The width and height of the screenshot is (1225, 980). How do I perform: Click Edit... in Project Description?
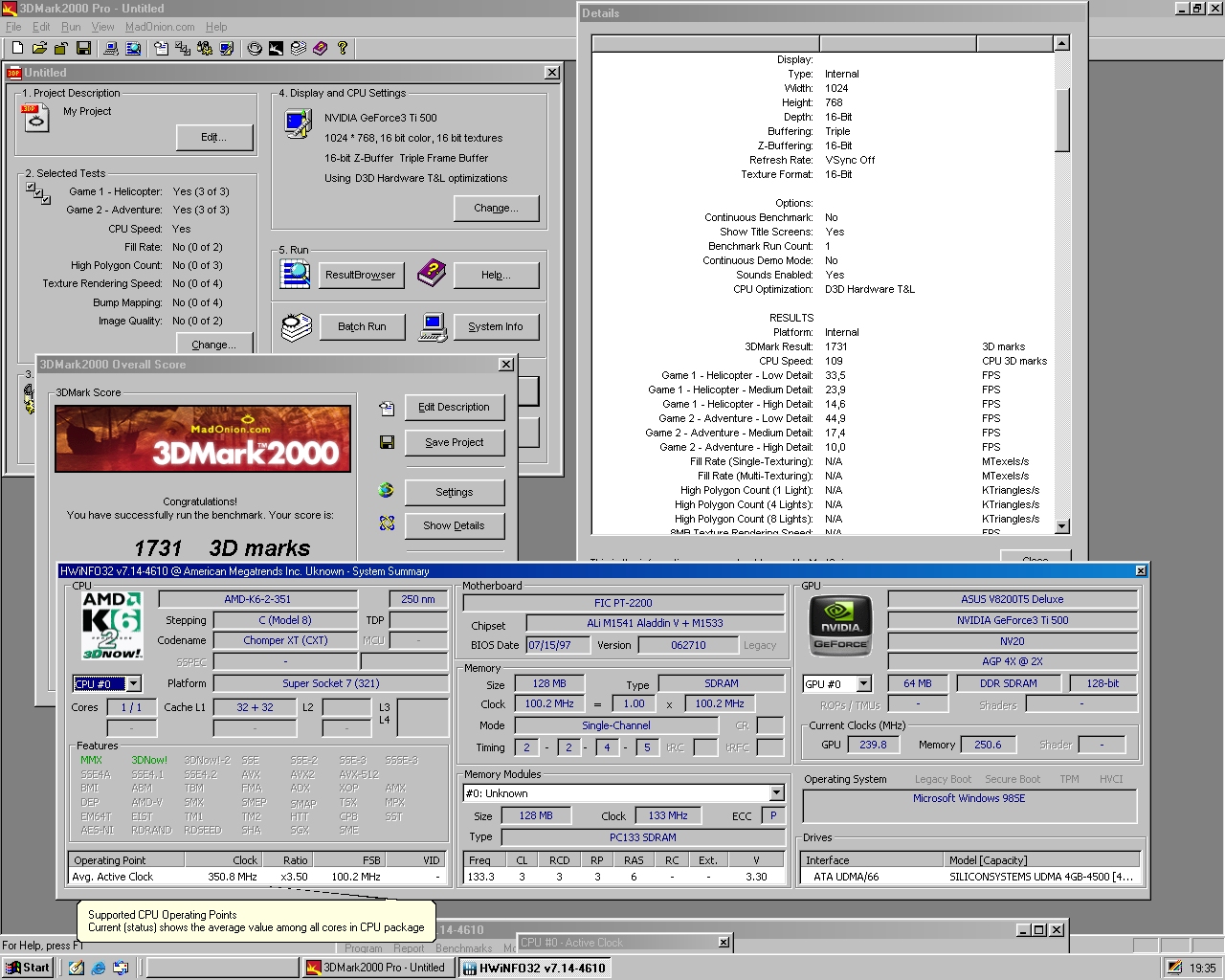tap(214, 138)
